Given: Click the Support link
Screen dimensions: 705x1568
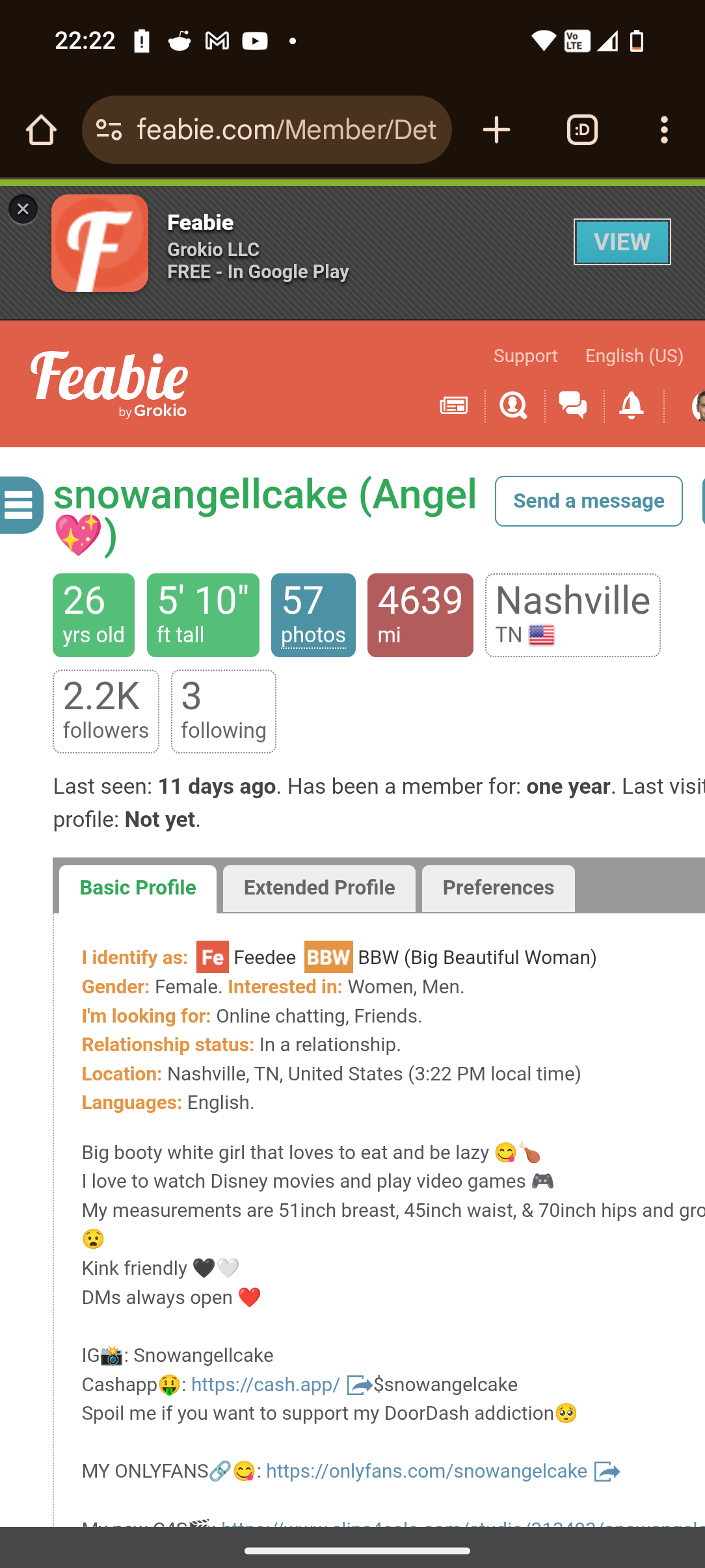Looking at the screenshot, I should (x=525, y=356).
